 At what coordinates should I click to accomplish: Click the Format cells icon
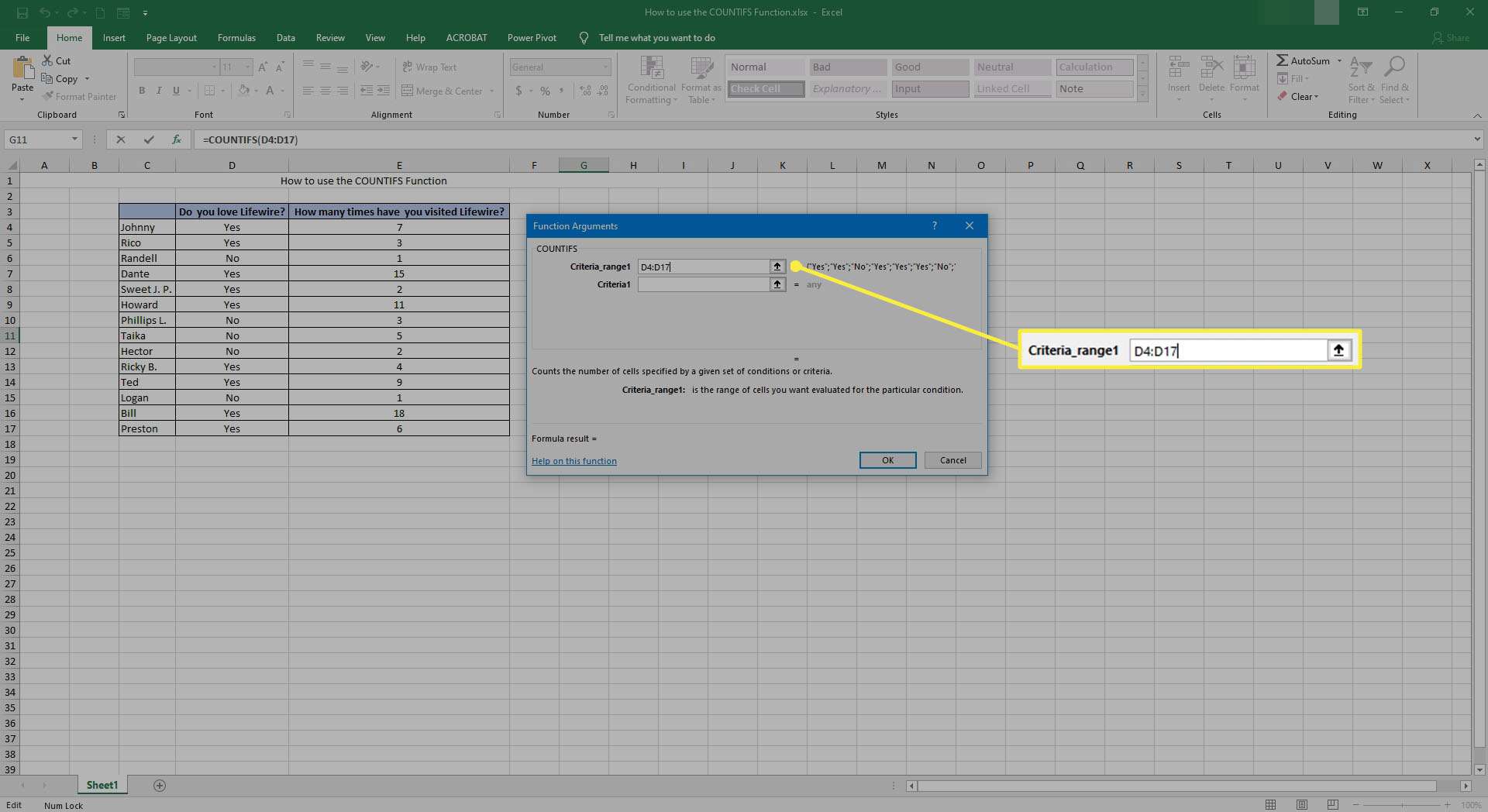coord(1245,68)
